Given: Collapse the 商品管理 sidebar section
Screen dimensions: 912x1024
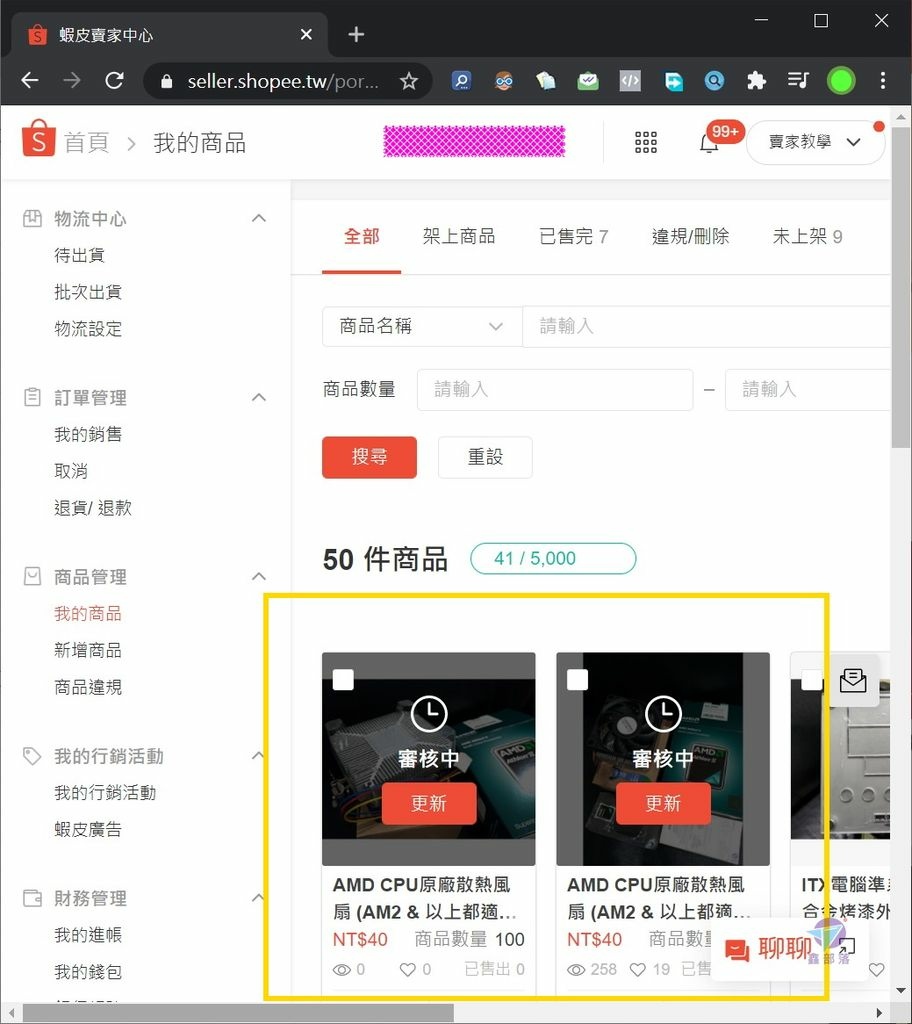Looking at the screenshot, I should (259, 576).
